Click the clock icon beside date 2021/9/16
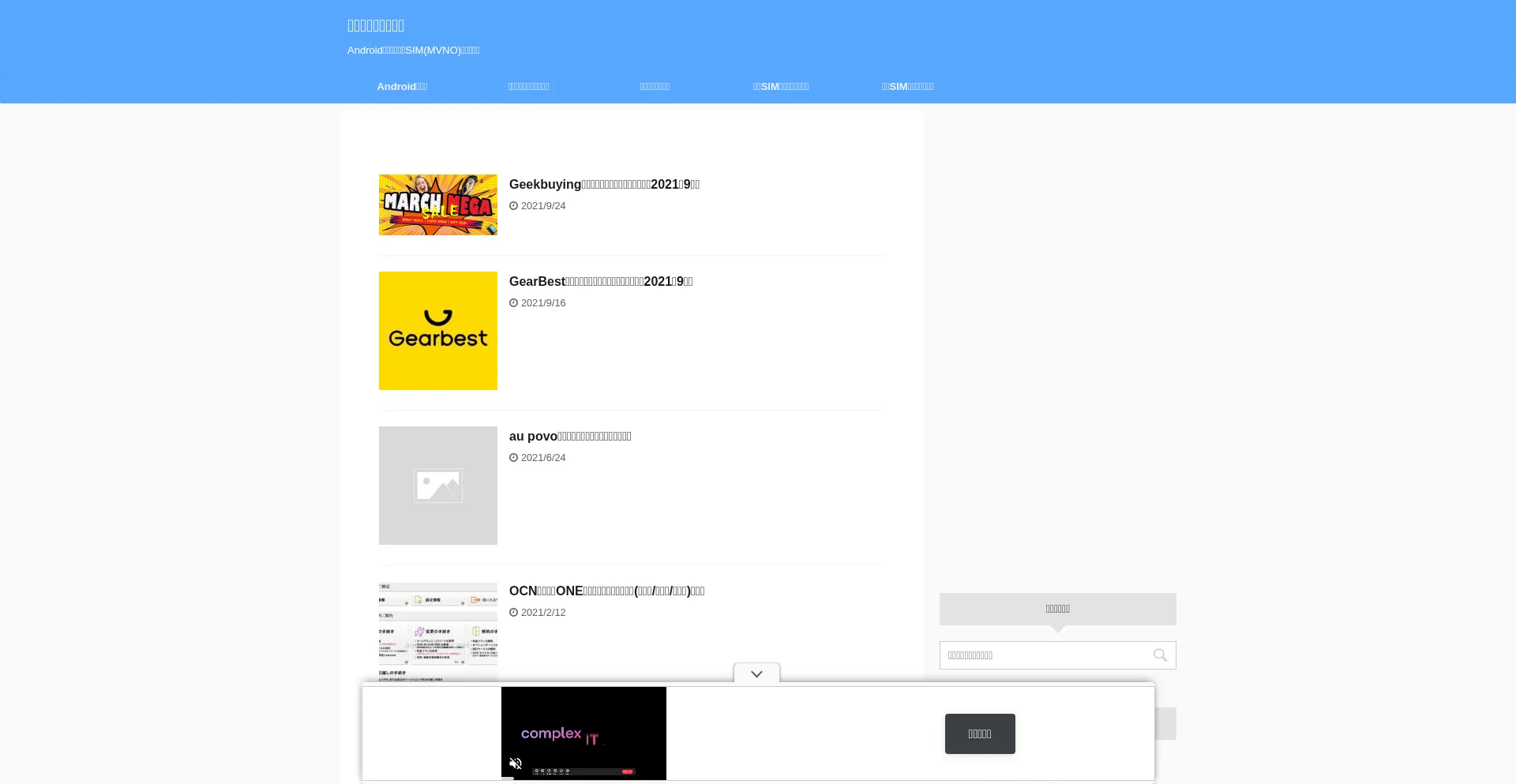 [514, 302]
